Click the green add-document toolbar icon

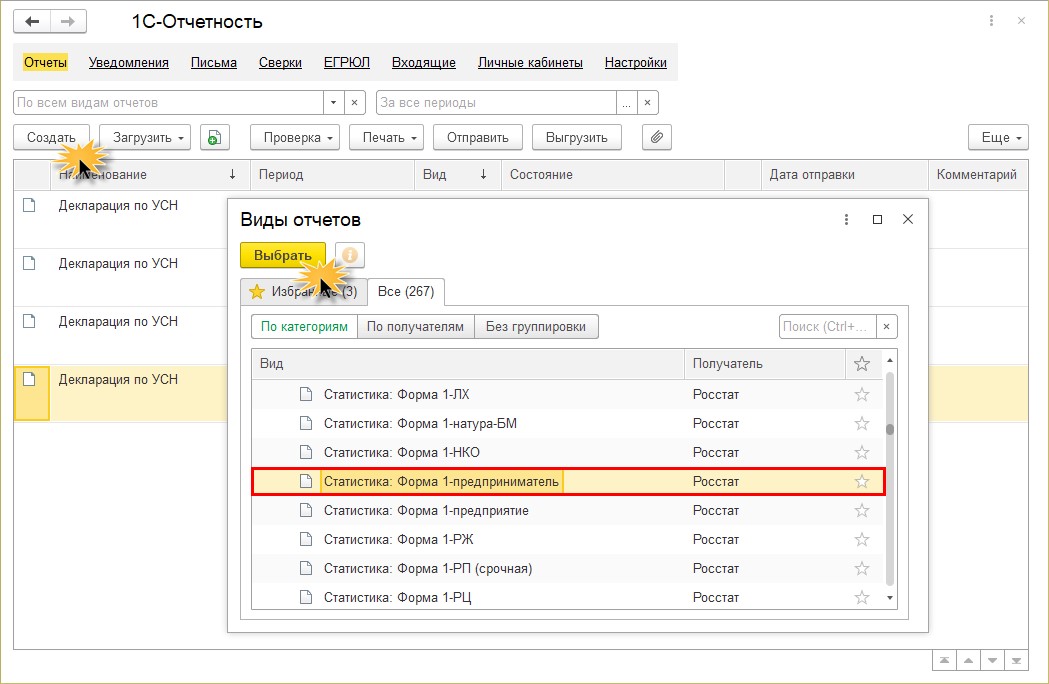214,137
